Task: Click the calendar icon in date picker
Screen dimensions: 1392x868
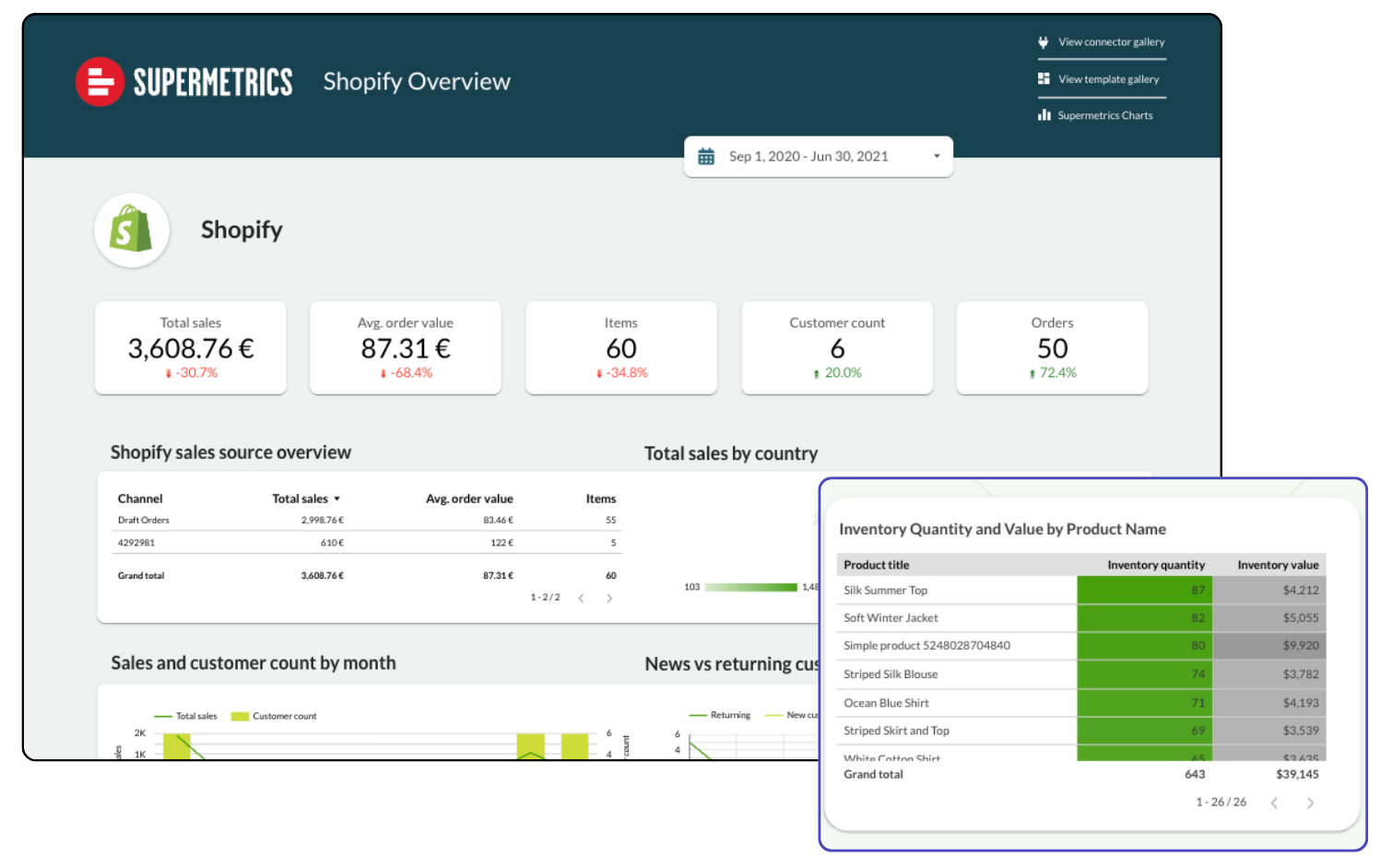Action: (x=706, y=157)
